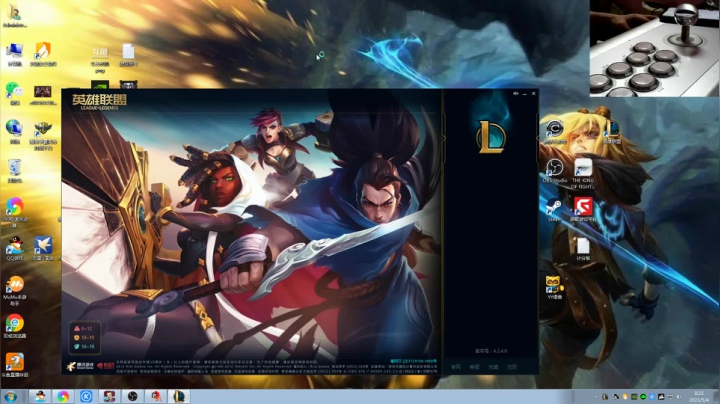Show hidden system tray icons
Screen dimensions: 720x404
point(596,397)
